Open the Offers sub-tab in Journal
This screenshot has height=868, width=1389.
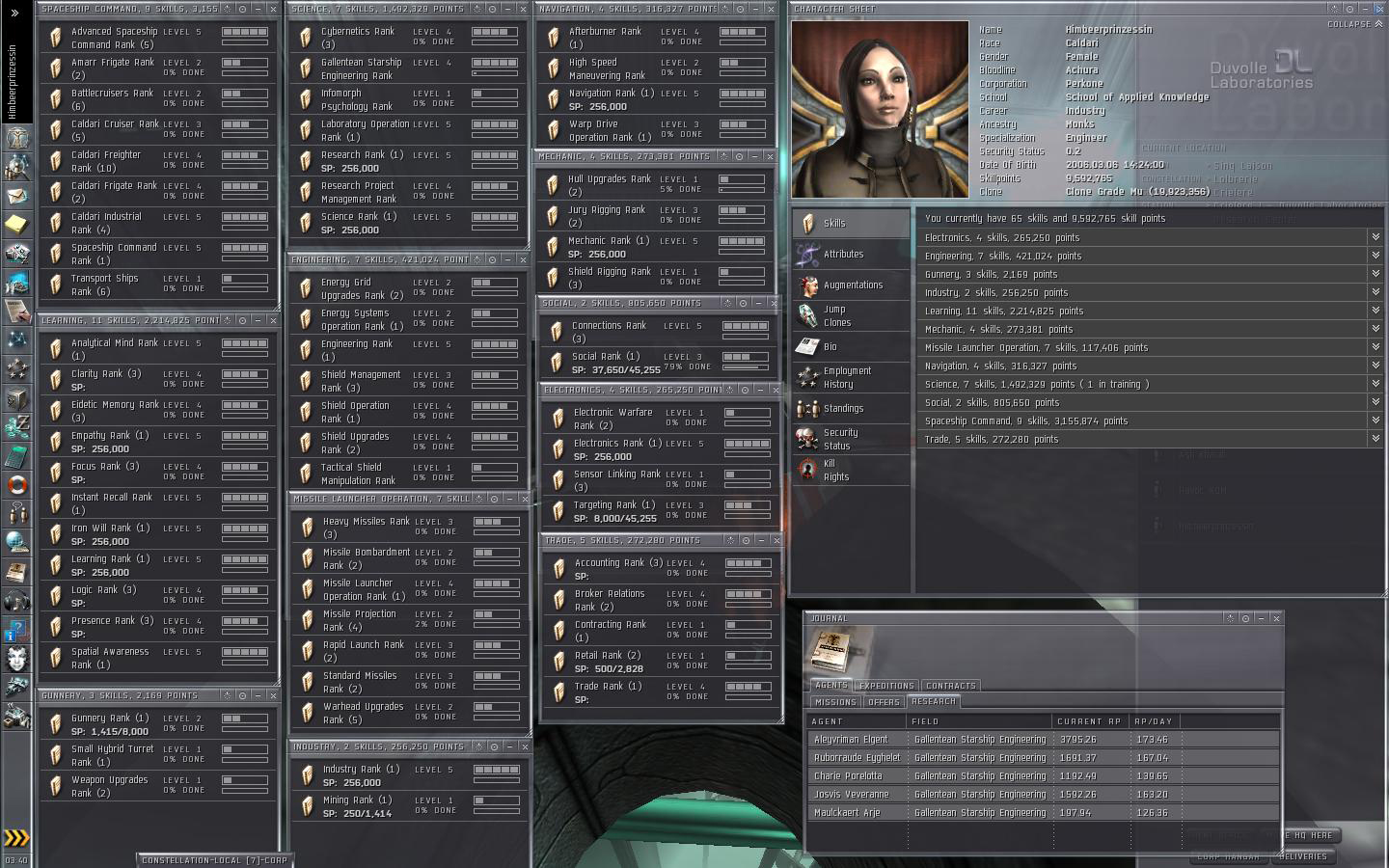point(884,701)
